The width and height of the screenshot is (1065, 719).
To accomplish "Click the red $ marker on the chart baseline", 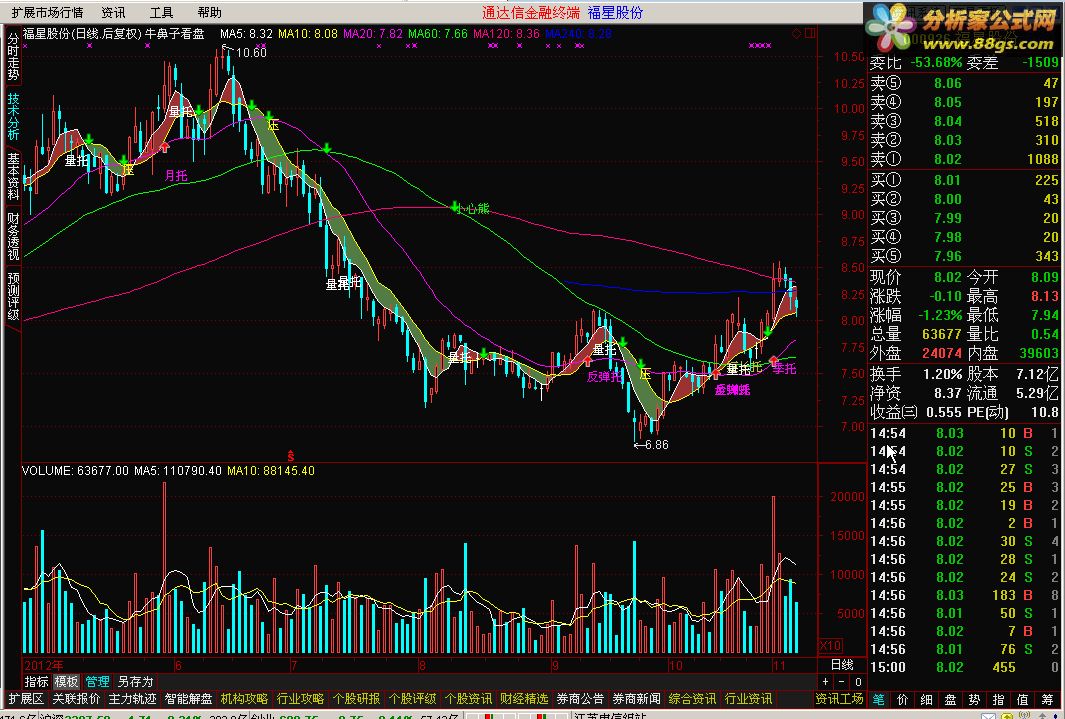I will tap(291, 456).
